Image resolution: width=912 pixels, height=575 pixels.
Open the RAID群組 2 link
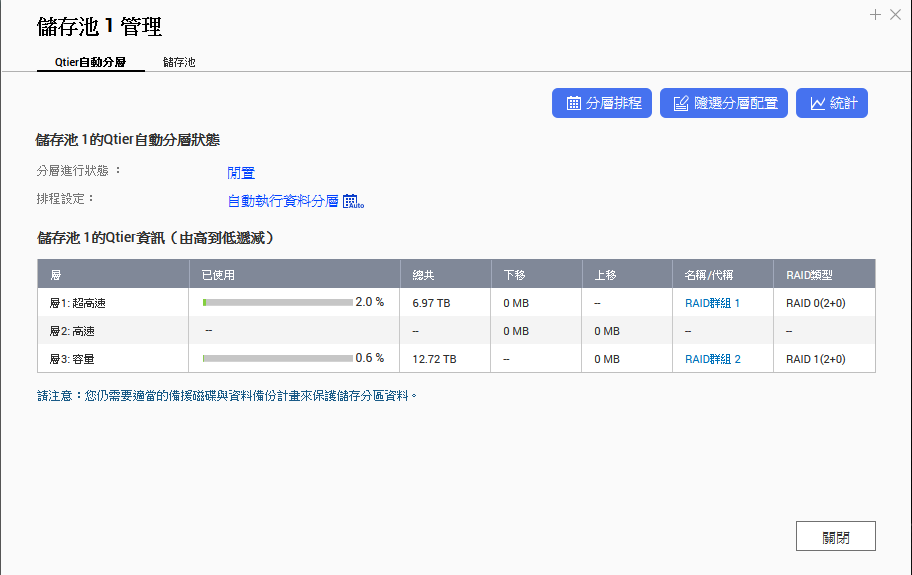(712, 358)
